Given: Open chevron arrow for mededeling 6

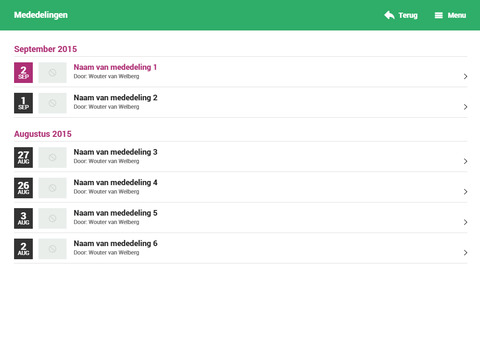Looking at the screenshot, I should tap(465, 253).
